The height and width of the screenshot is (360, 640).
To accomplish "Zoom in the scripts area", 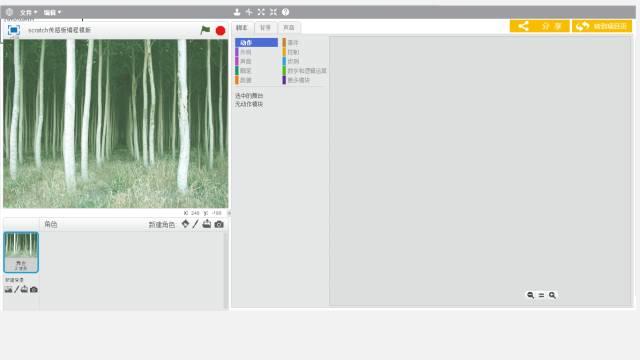I will (552, 295).
